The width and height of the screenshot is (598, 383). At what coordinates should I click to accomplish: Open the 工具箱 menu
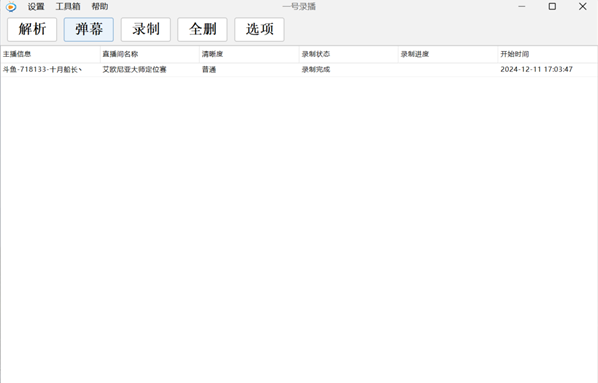point(68,6)
